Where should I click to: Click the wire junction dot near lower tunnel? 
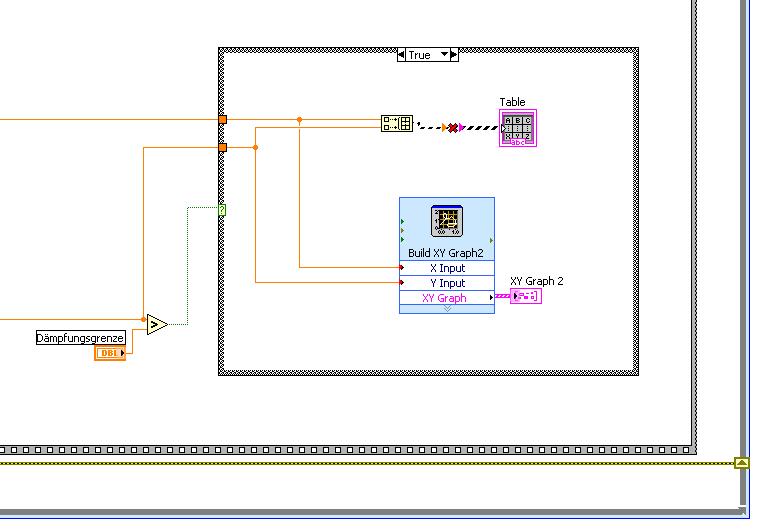click(255, 147)
